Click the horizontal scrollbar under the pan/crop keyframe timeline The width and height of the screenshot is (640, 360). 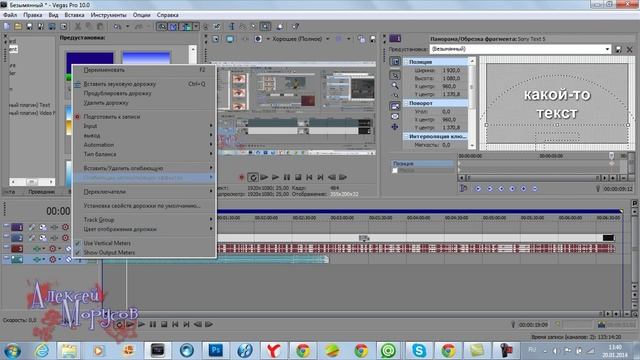(533, 178)
